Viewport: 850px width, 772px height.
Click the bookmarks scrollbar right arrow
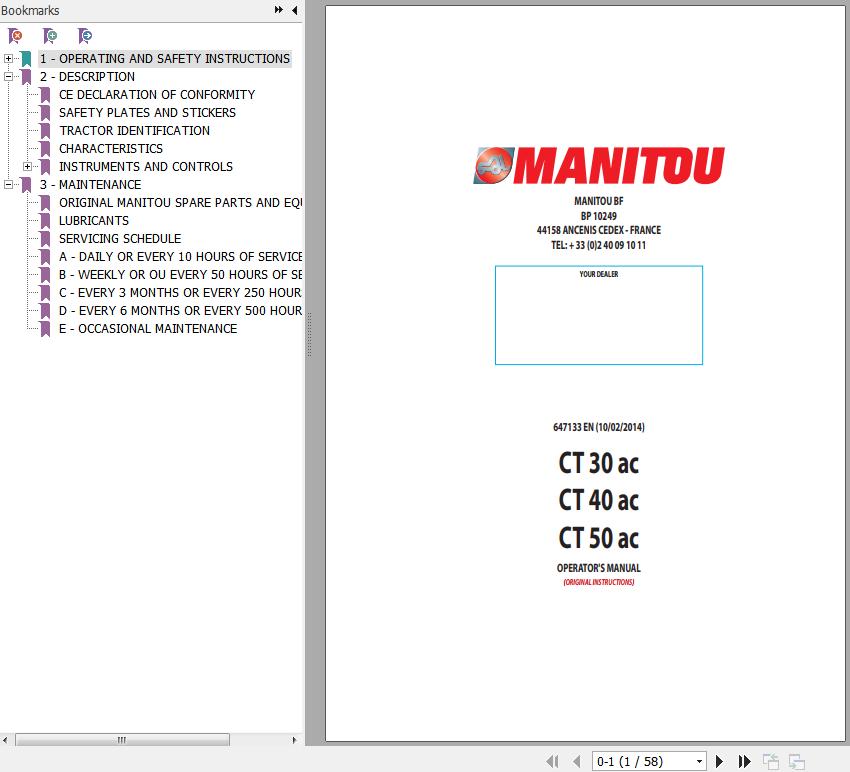coord(294,739)
